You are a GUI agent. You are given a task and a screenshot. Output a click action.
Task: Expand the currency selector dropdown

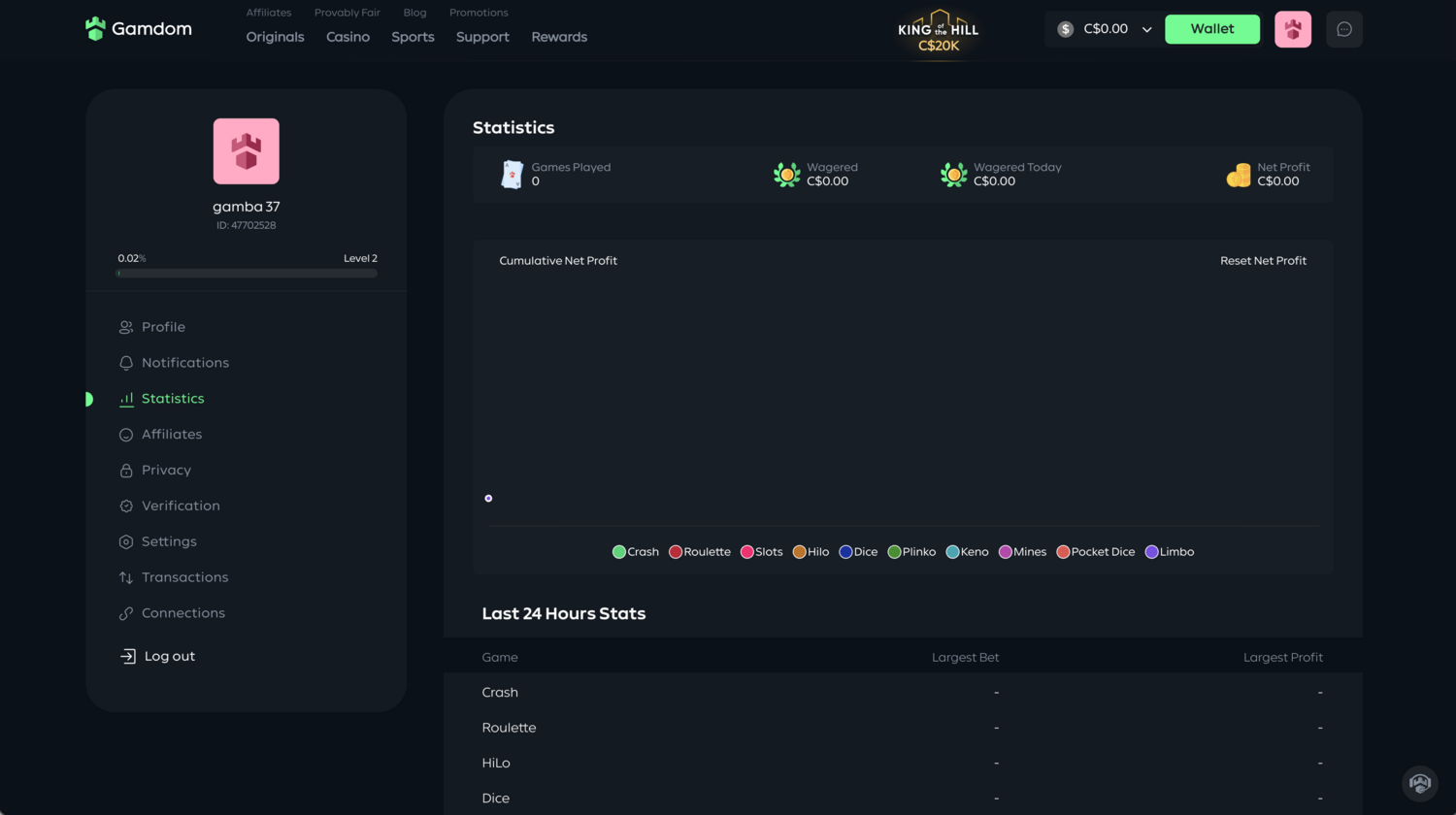(x=1104, y=29)
